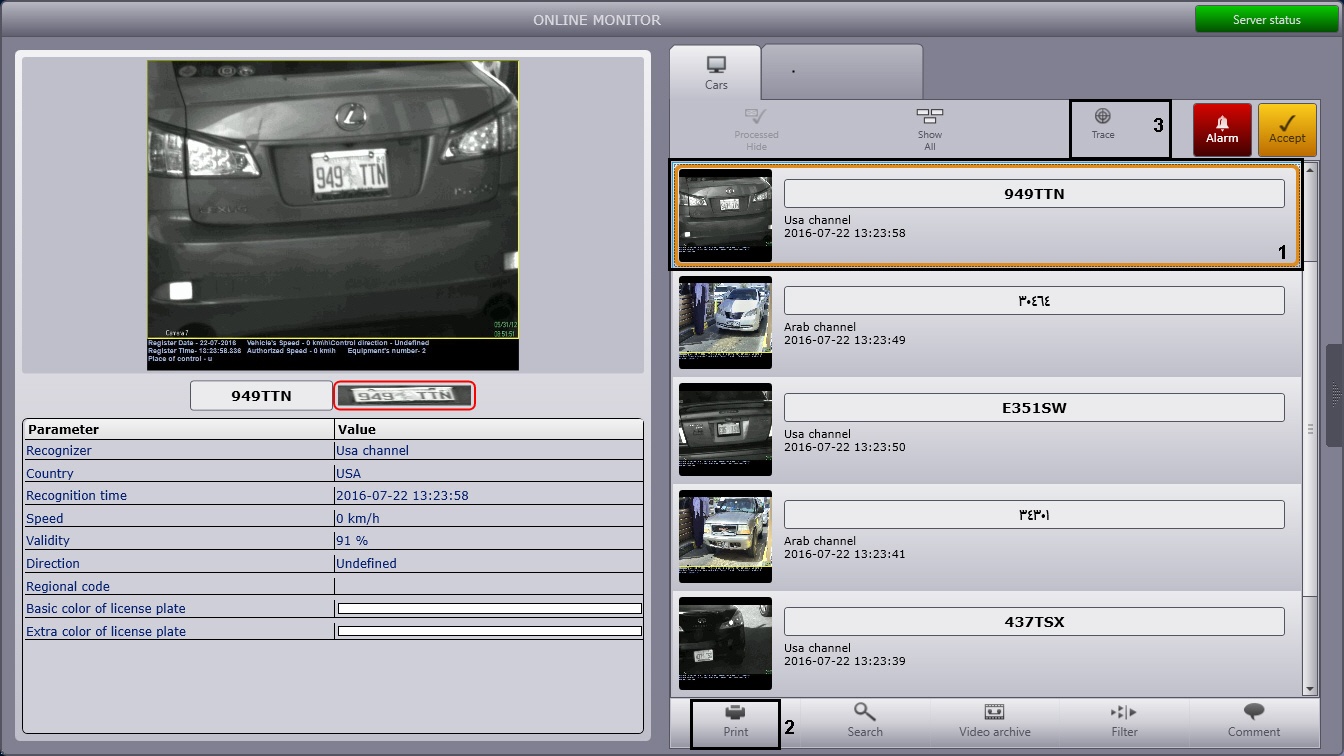Click the 437TSX car thumbnail
This screenshot has width=1344, height=756.
pyautogui.click(x=725, y=643)
